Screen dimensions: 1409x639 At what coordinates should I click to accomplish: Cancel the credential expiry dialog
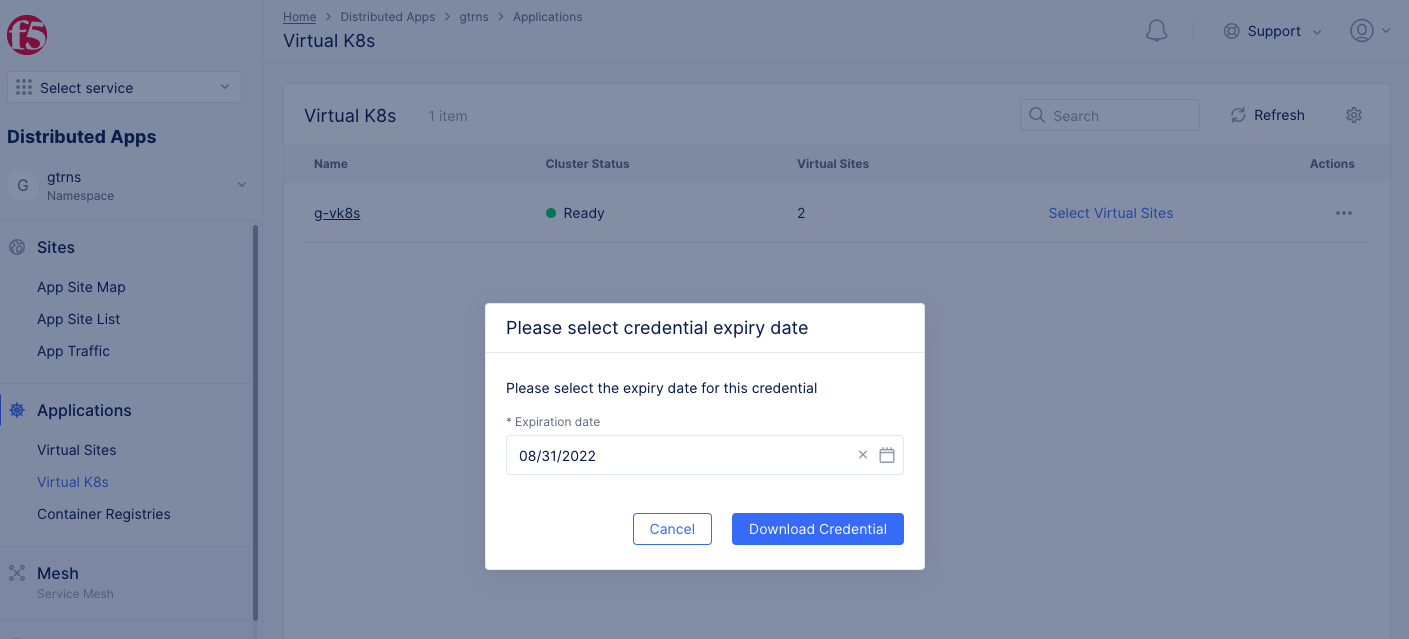(x=672, y=529)
